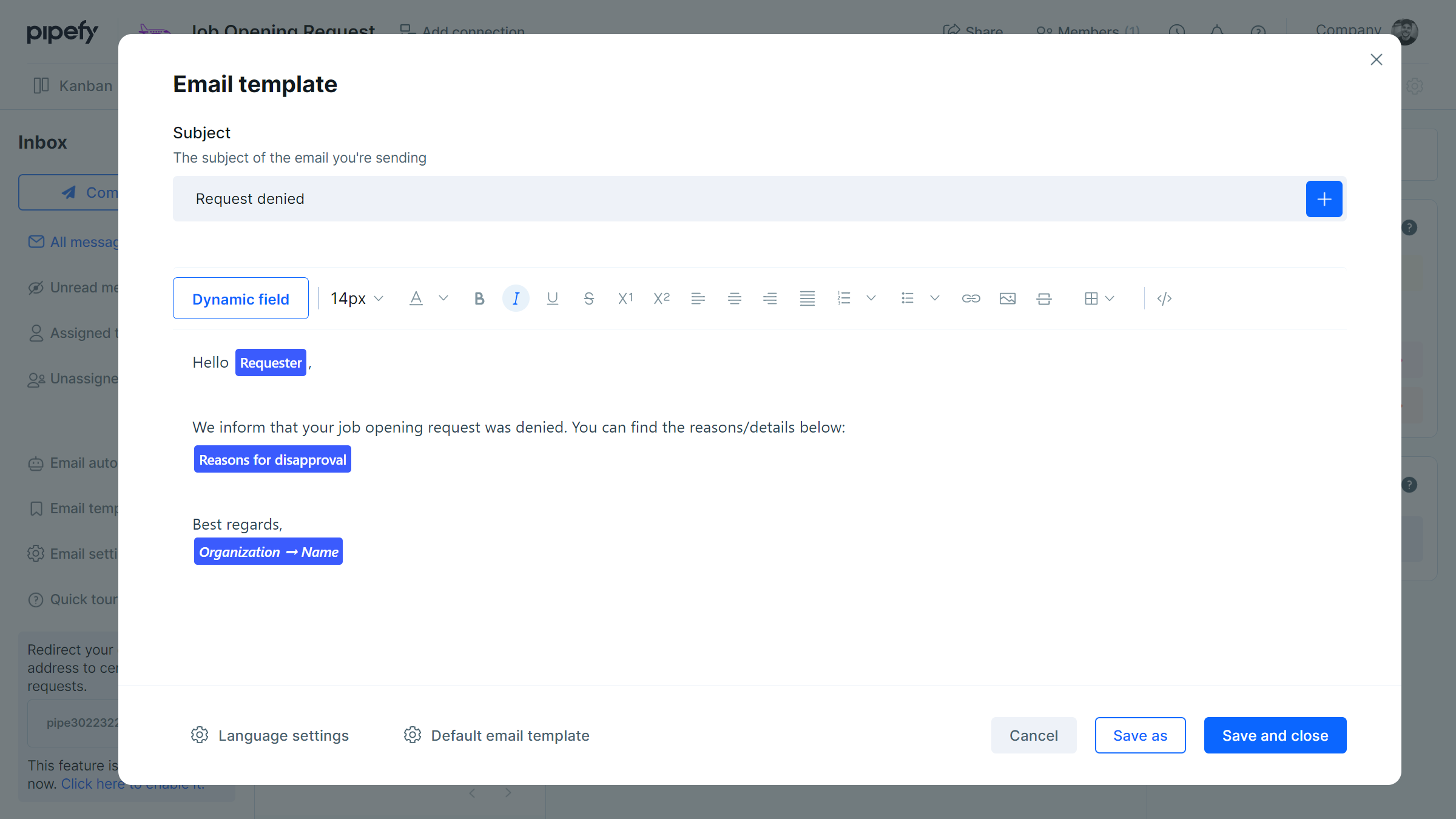Click the subscript icon
Viewport: 1456px width, 819px height.
click(x=625, y=298)
